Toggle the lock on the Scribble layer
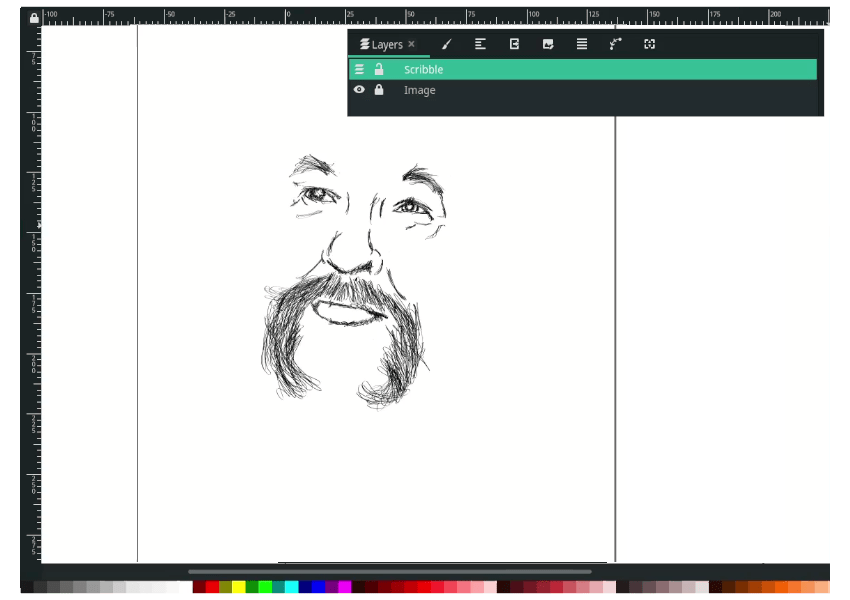This screenshot has height=600, width=850. pyautogui.click(x=379, y=69)
